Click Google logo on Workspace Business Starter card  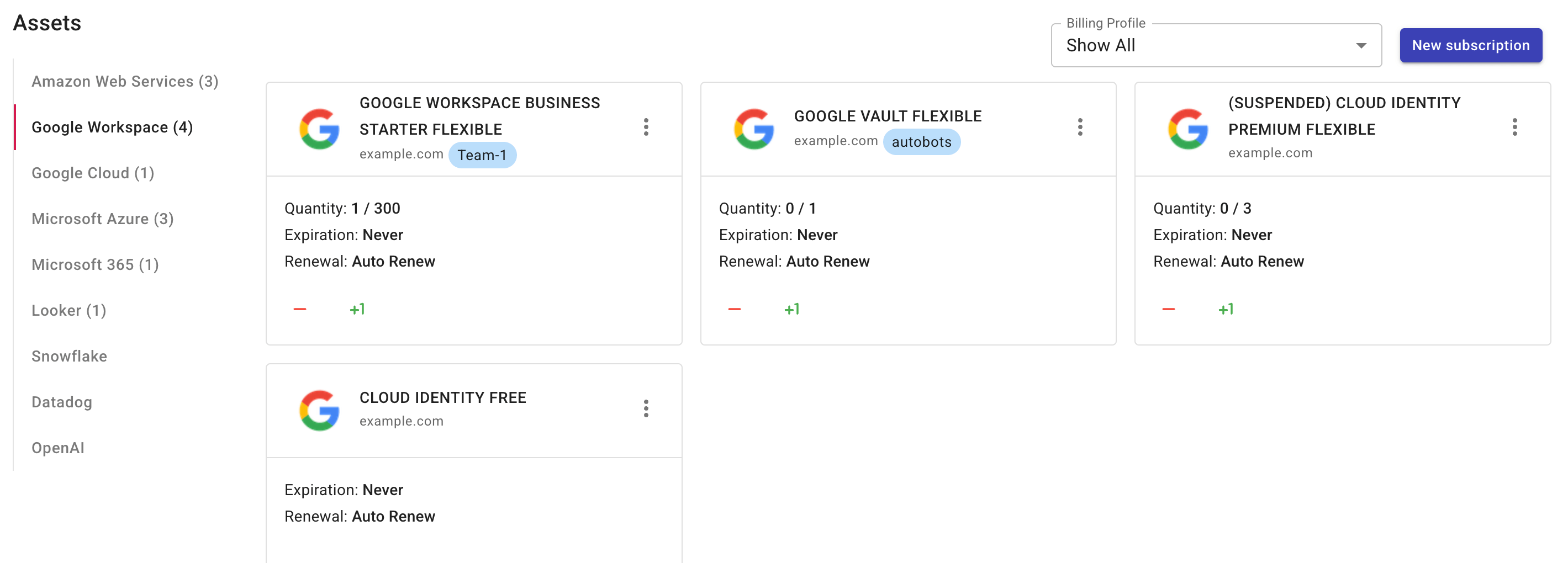[x=319, y=129]
